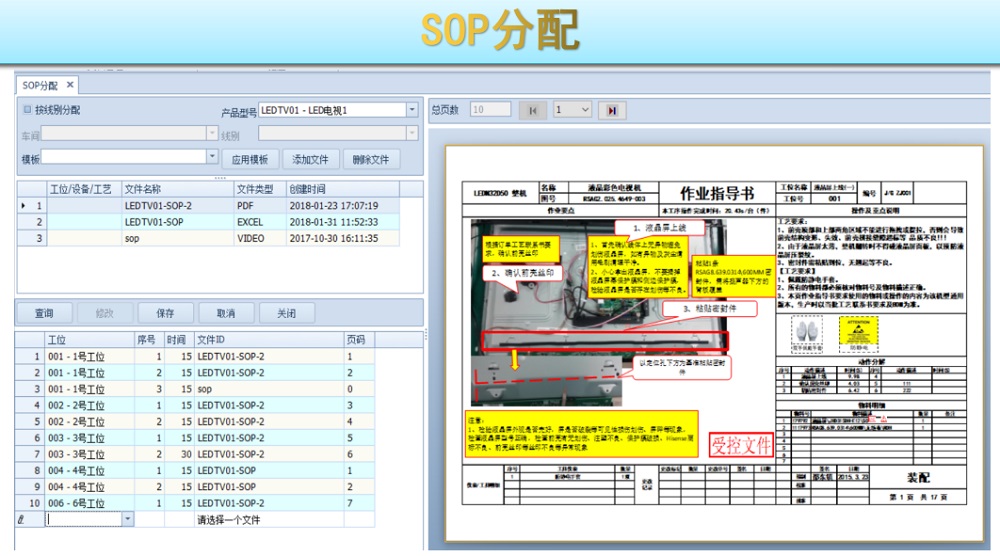Viewport: 1000px width, 556px height.
Task: Click the 时间 column header
Action: pyautogui.click(x=177, y=340)
